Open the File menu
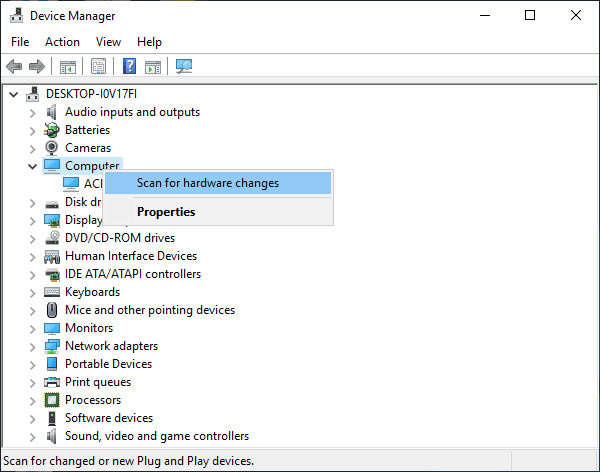600x472 pixels. (20, 42)
